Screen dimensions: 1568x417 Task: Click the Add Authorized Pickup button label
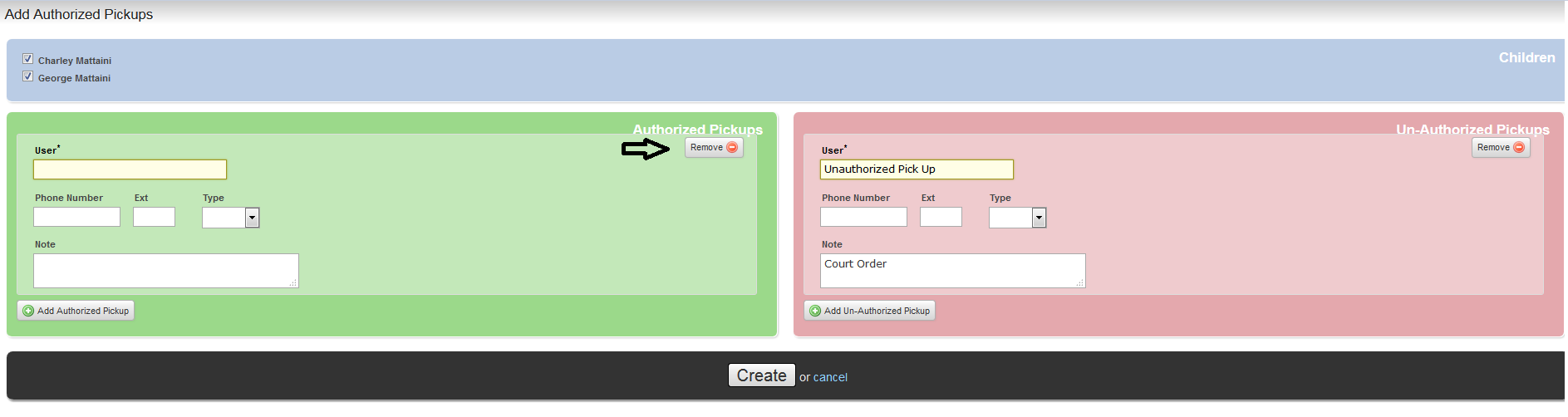pyautogui.click(x=83, y=311)
